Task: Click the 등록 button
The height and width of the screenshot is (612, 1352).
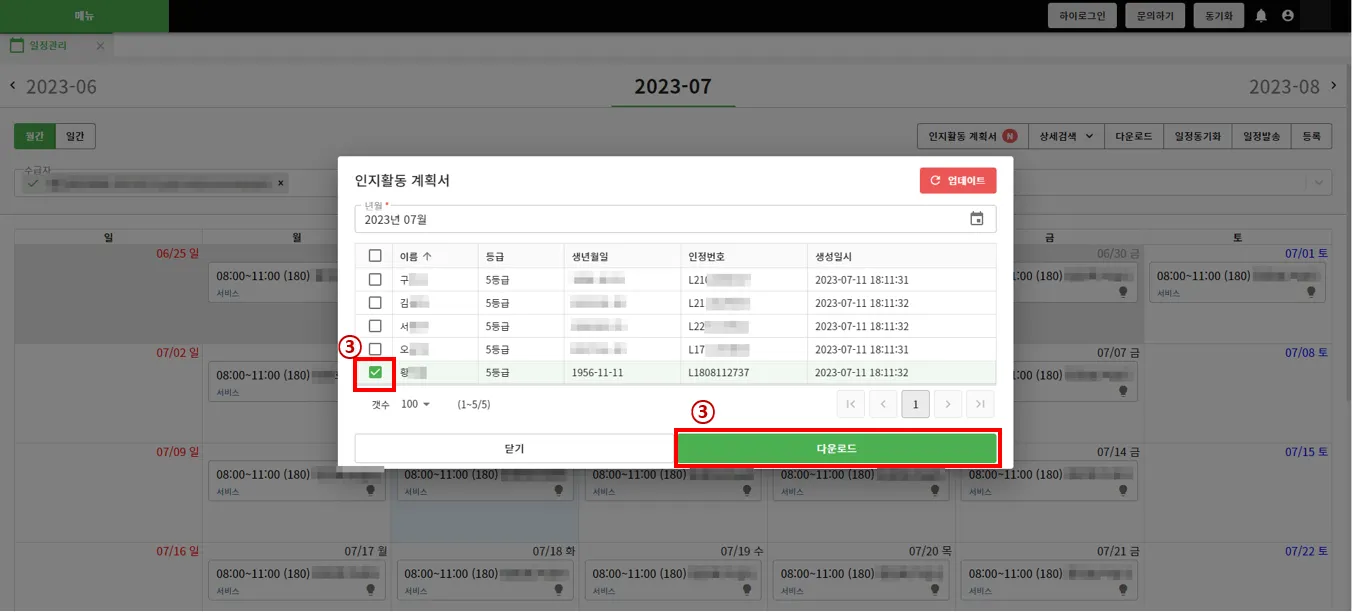Action: point(1311,136)
